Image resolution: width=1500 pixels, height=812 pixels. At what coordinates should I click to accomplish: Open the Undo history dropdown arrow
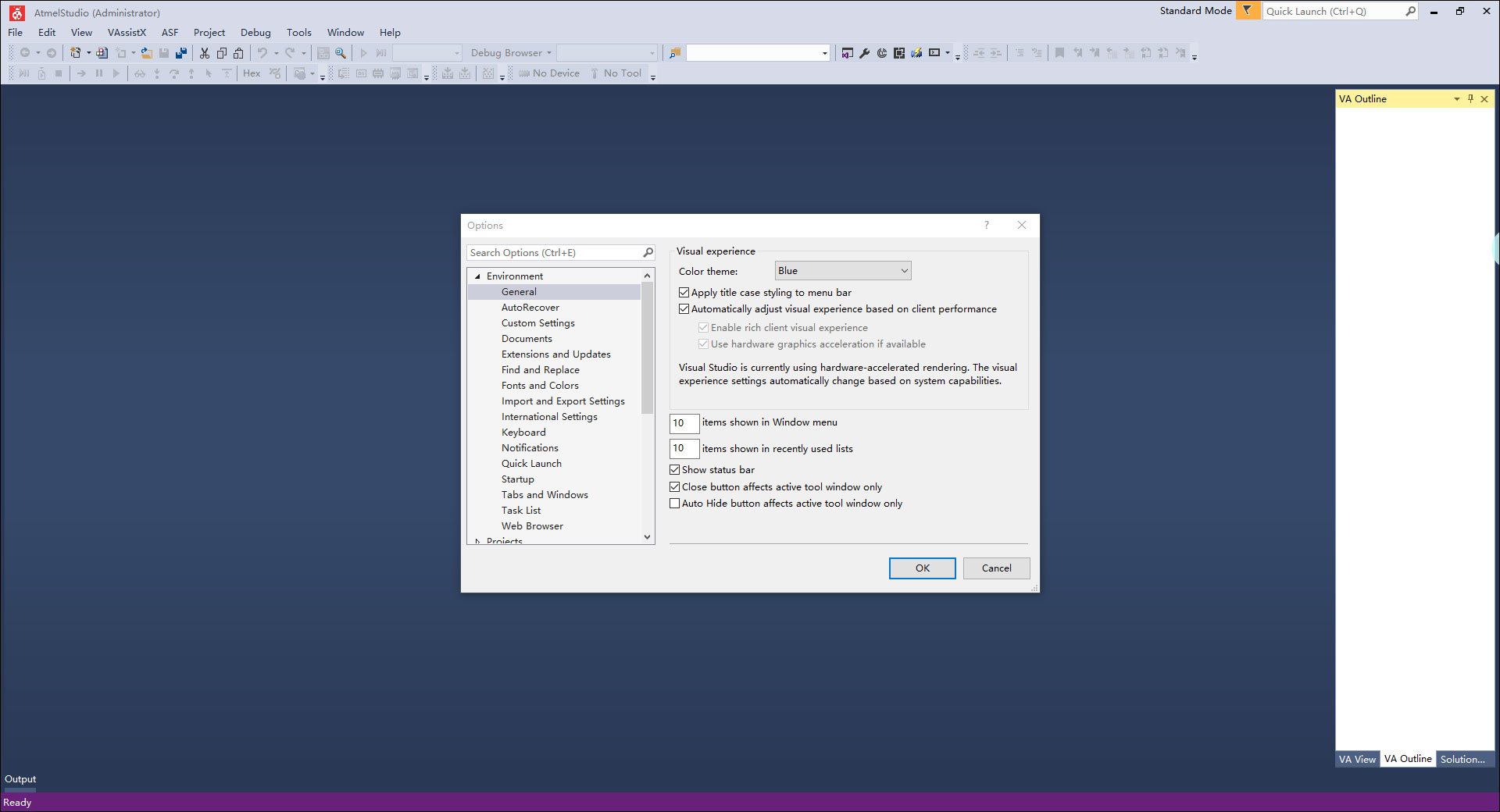(276, 53)
